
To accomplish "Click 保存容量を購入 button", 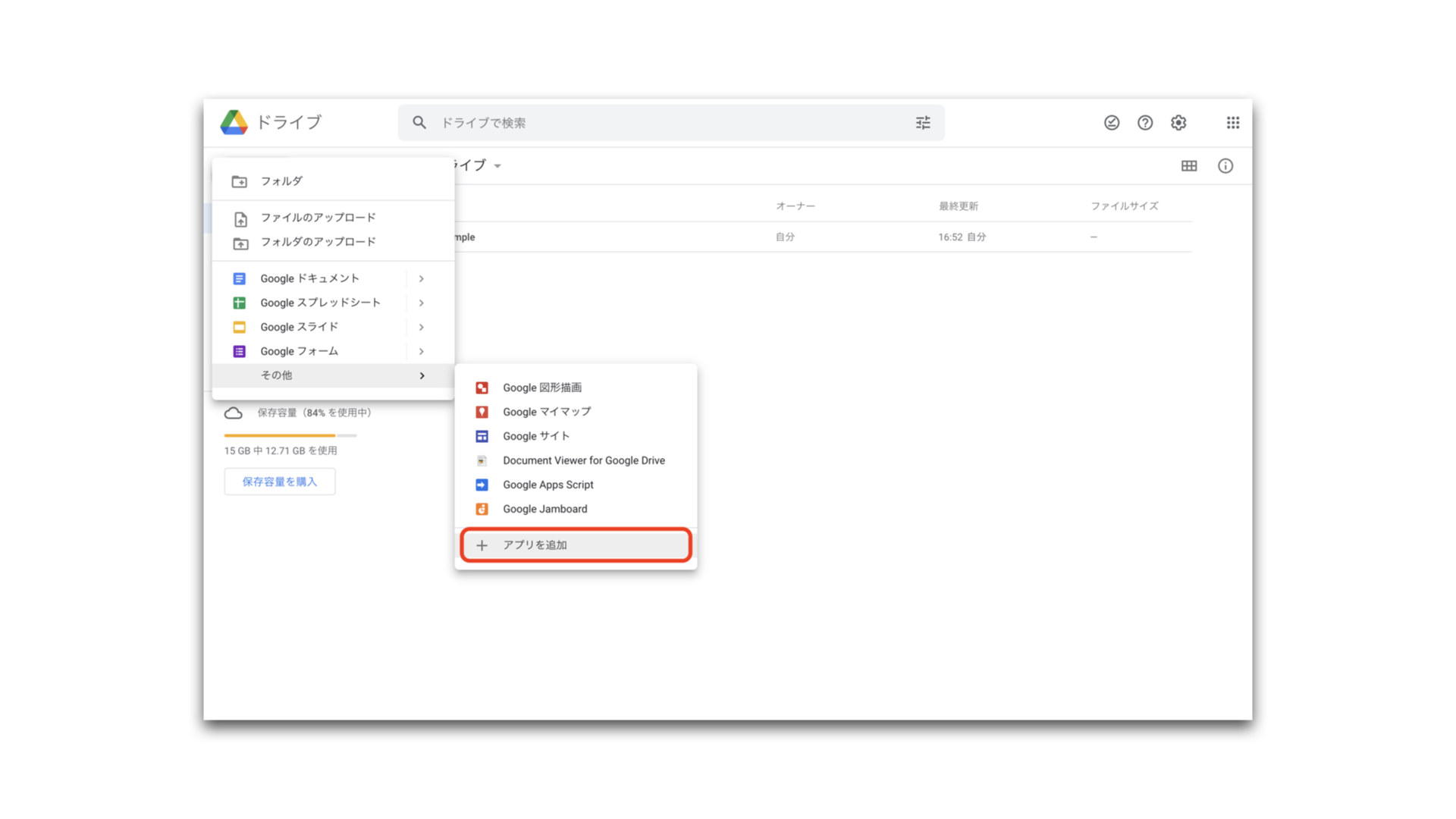I will point(280,482).
